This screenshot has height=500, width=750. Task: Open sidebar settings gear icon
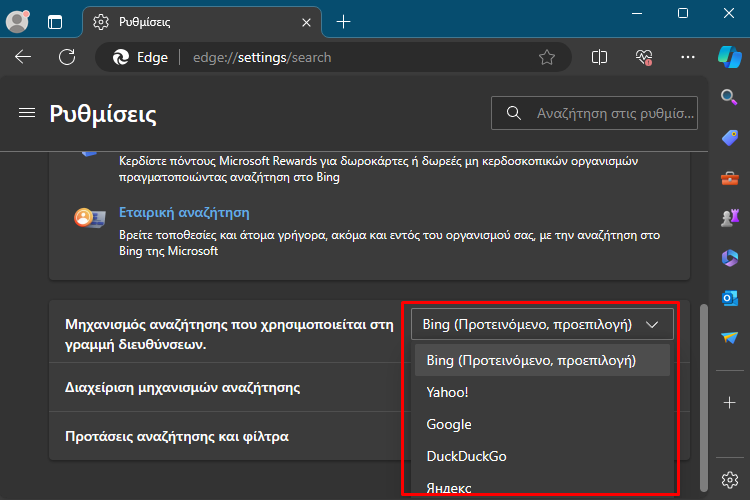pos(730,479)
